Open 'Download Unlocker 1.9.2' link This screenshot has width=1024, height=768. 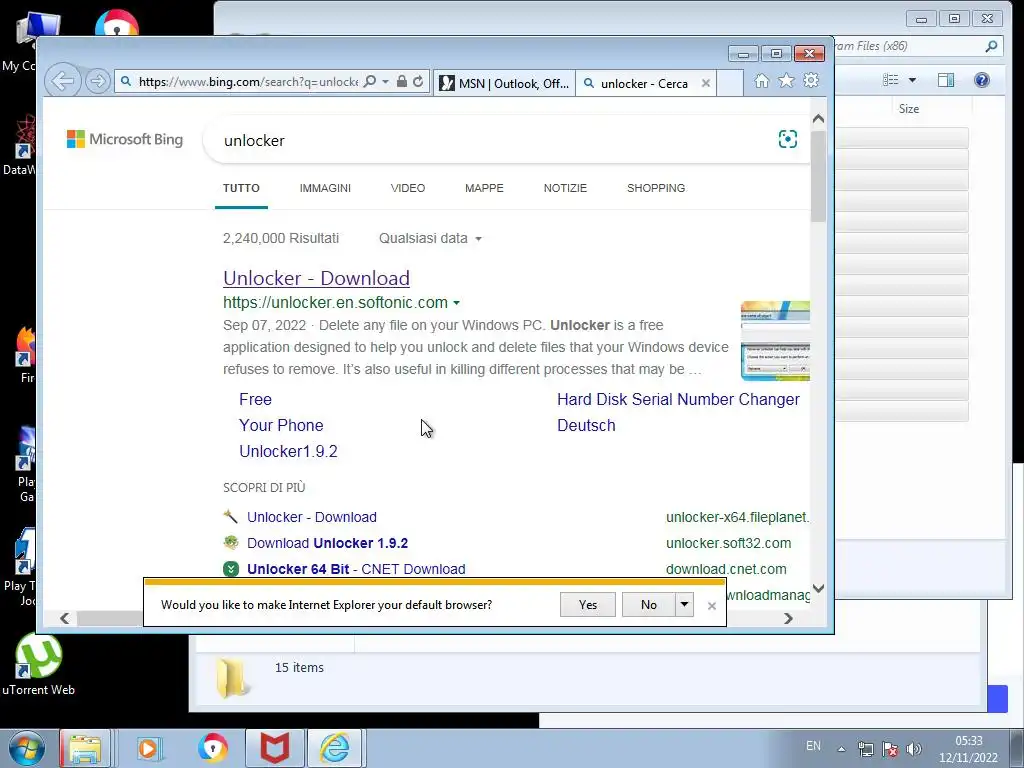[x=327, y=543]
